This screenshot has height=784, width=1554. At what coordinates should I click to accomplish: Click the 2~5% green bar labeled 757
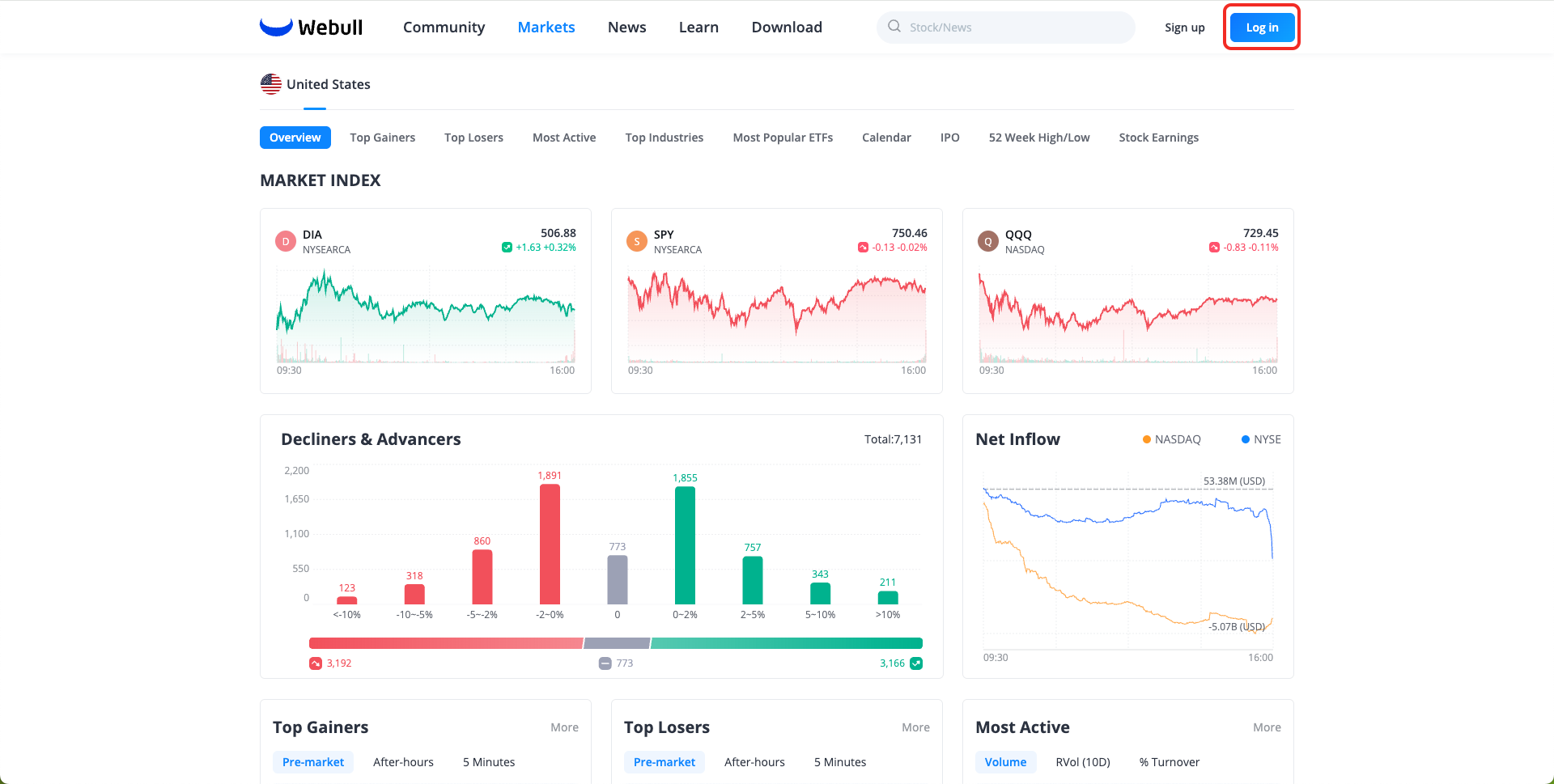coord(753,580)
